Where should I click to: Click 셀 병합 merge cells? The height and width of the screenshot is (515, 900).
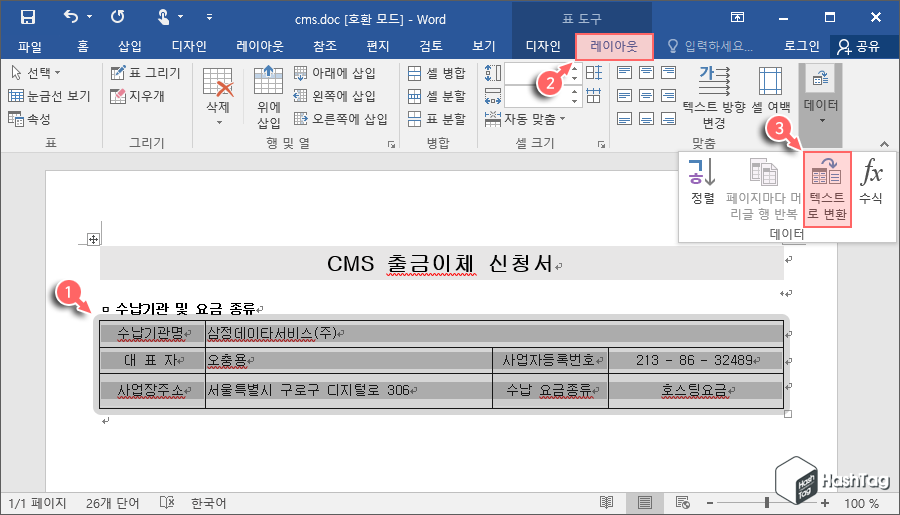coord(437,73)
